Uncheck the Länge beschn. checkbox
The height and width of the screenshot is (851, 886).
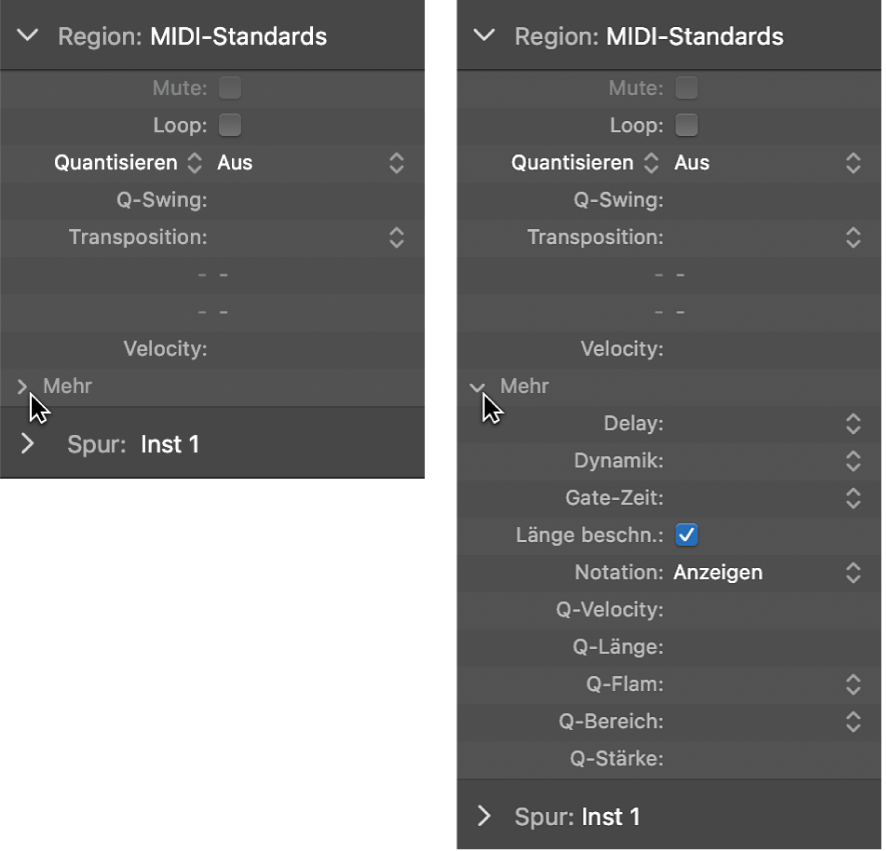click(686, 535)
